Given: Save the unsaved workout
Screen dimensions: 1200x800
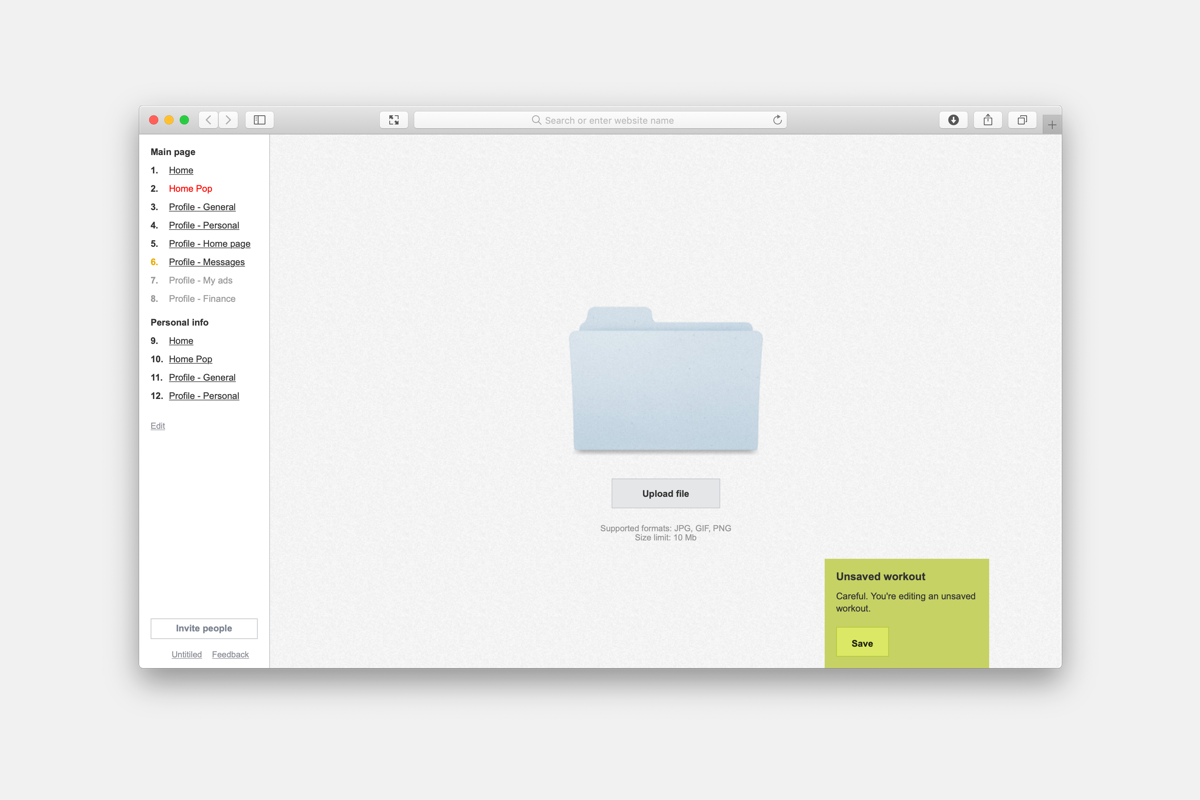Looking at the screenshot, I should point(862,643).
